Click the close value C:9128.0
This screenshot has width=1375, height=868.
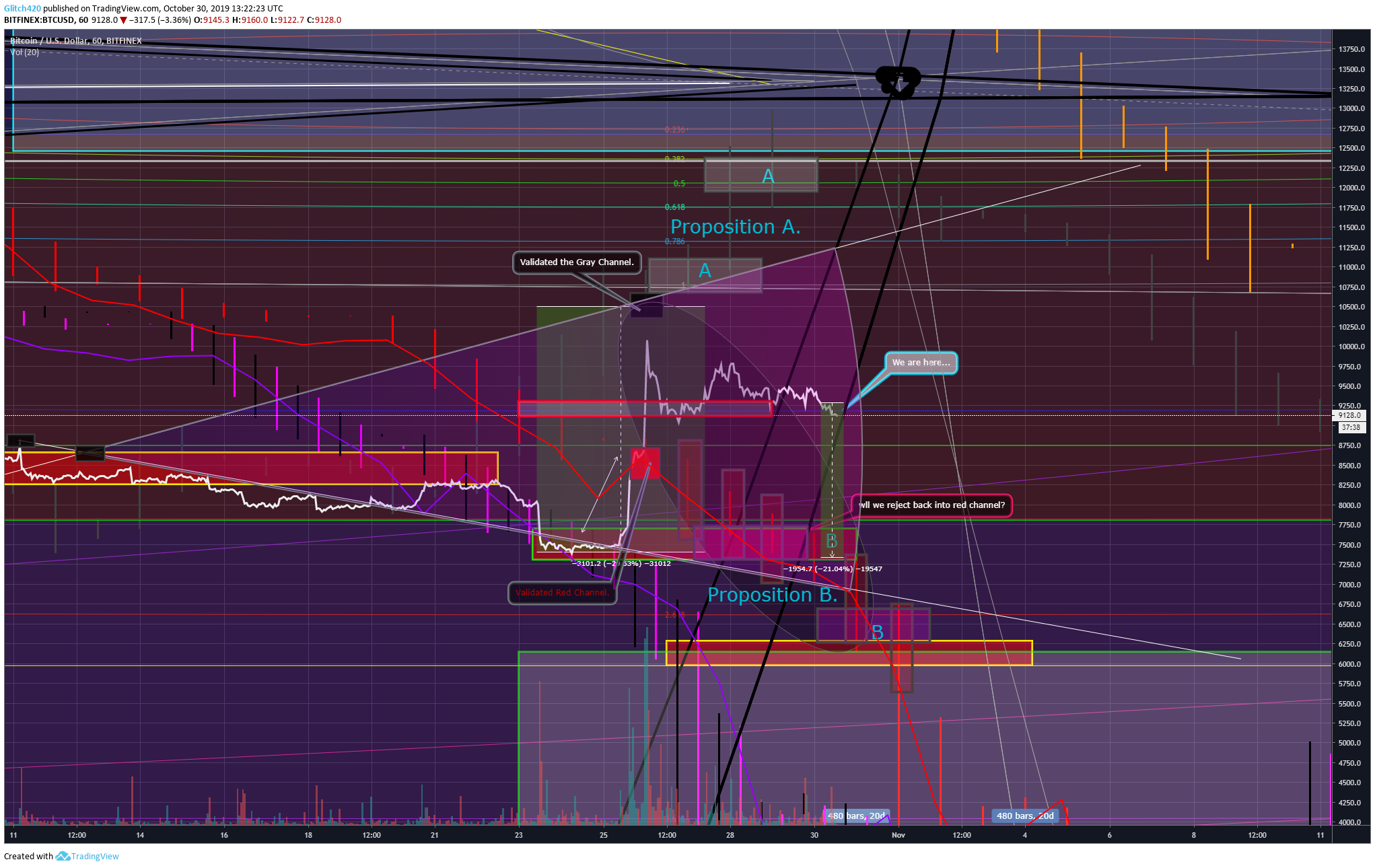coord(324,20)
